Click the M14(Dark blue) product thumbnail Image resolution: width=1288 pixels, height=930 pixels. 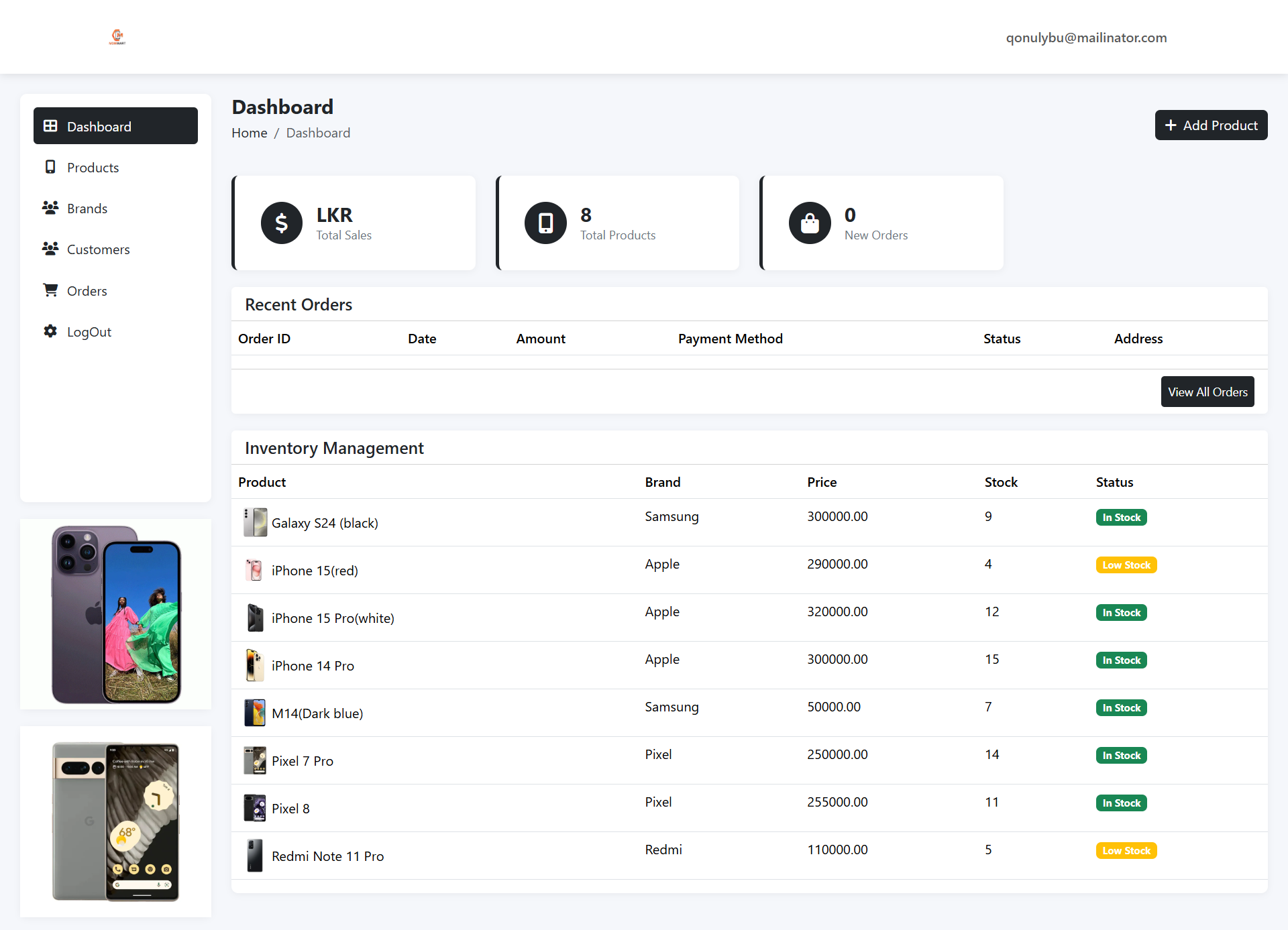pyautogui.click(x=255, y=713)
